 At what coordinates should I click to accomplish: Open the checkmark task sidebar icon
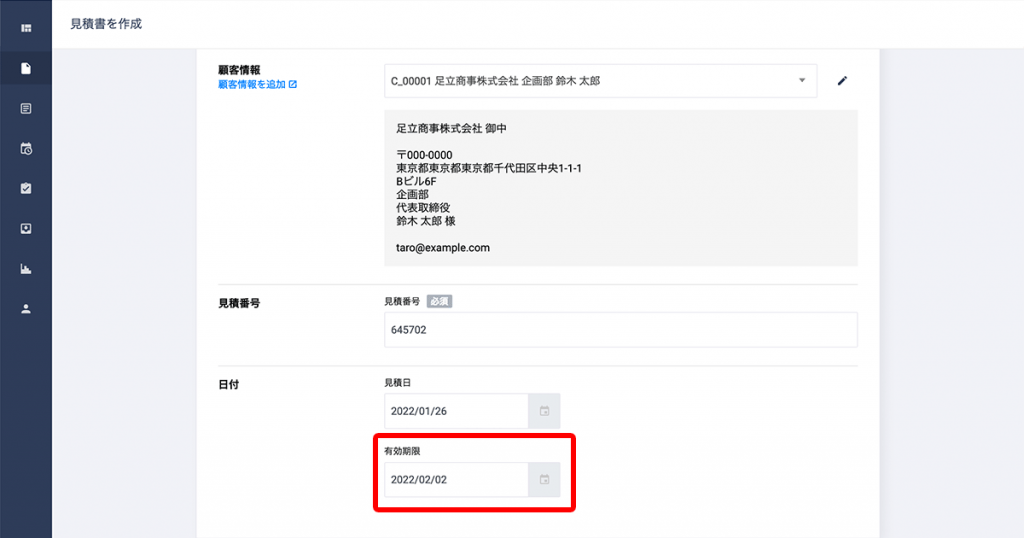coord(26,189)
